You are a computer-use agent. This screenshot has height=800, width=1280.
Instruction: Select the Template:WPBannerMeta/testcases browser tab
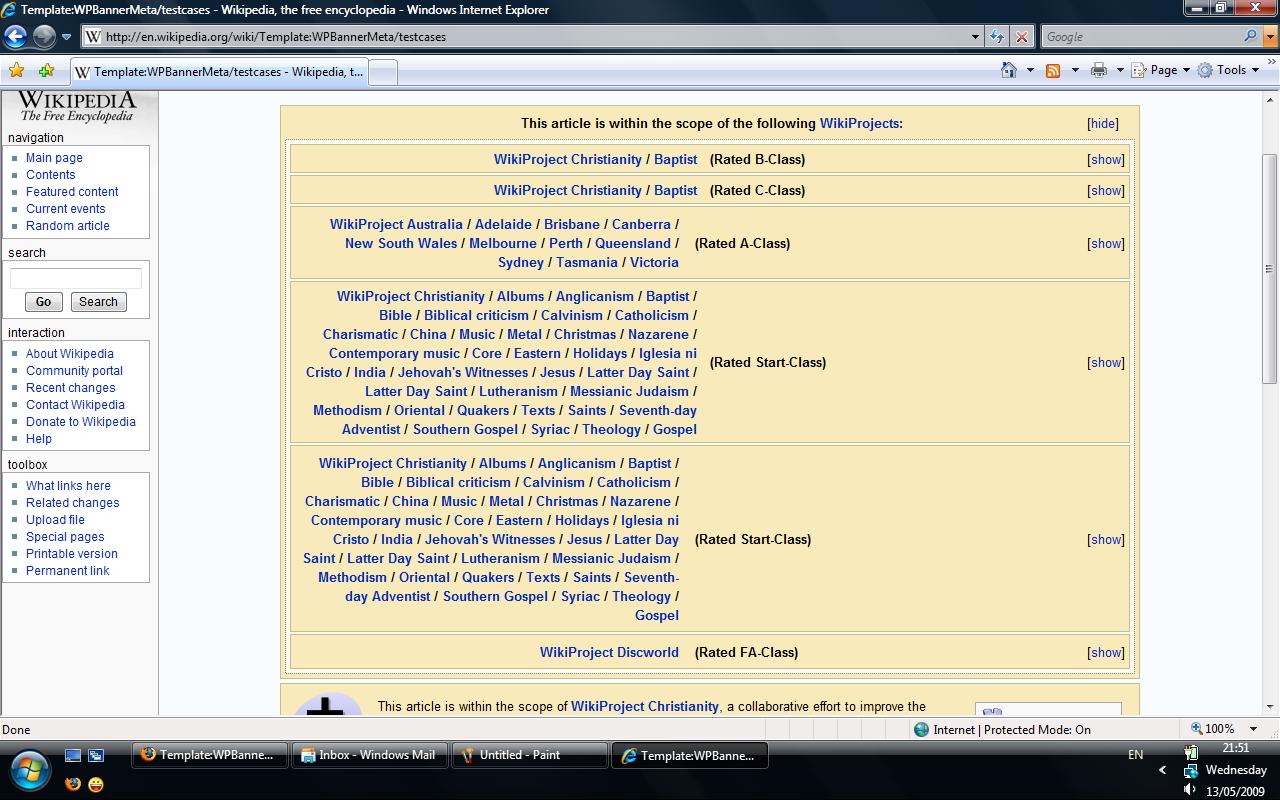point(220,72)
